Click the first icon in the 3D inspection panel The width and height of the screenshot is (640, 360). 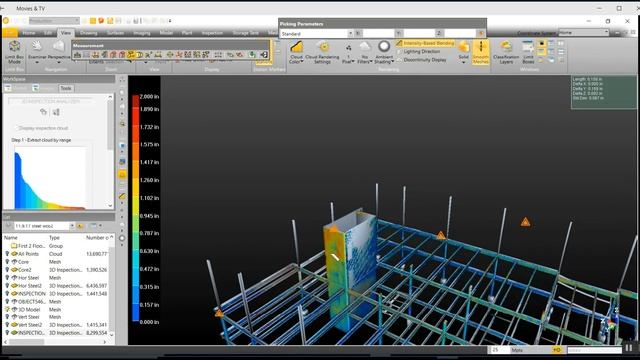pos(43,112)
